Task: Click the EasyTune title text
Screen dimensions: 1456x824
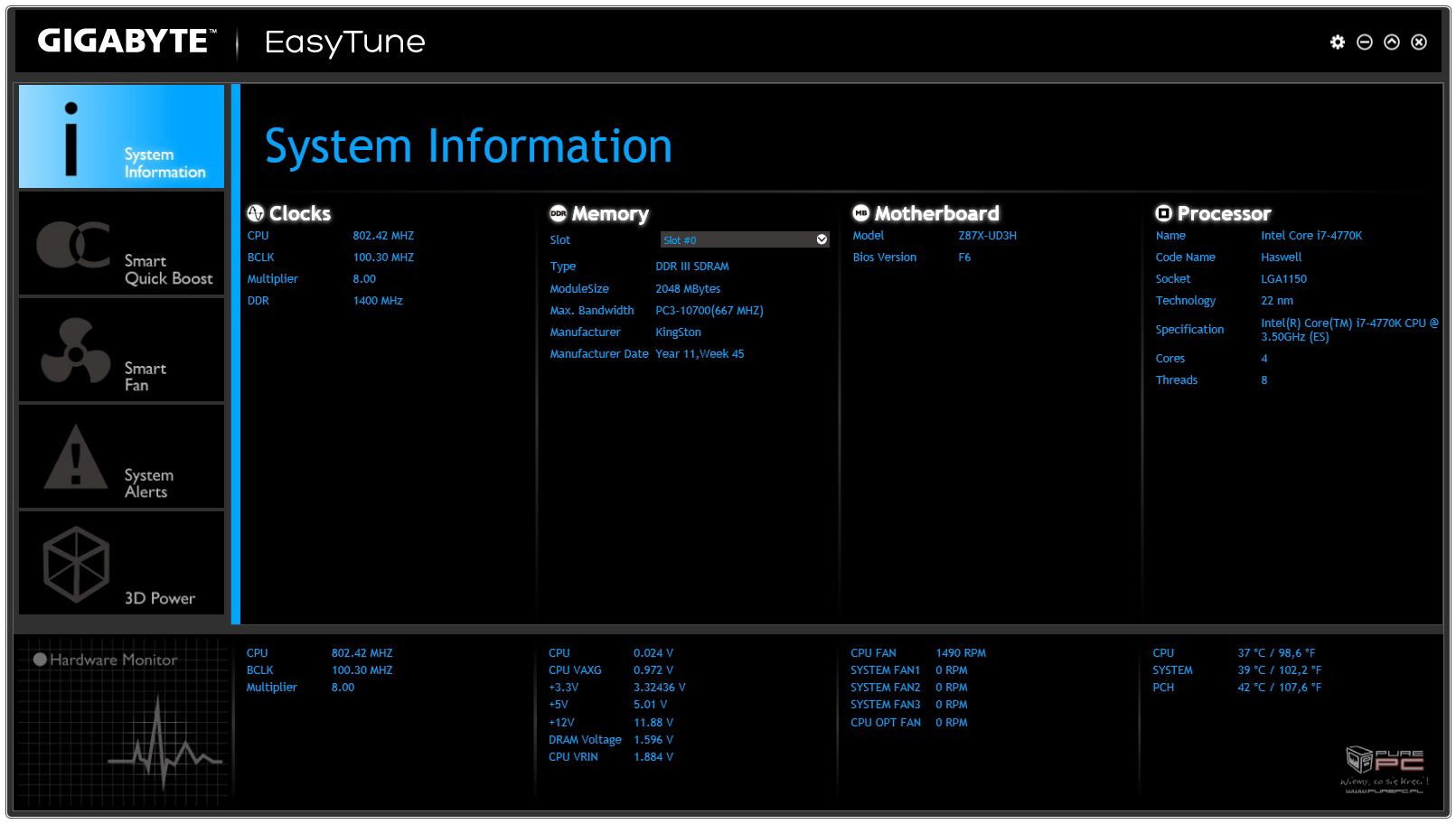Action: [x=344, y=42]
